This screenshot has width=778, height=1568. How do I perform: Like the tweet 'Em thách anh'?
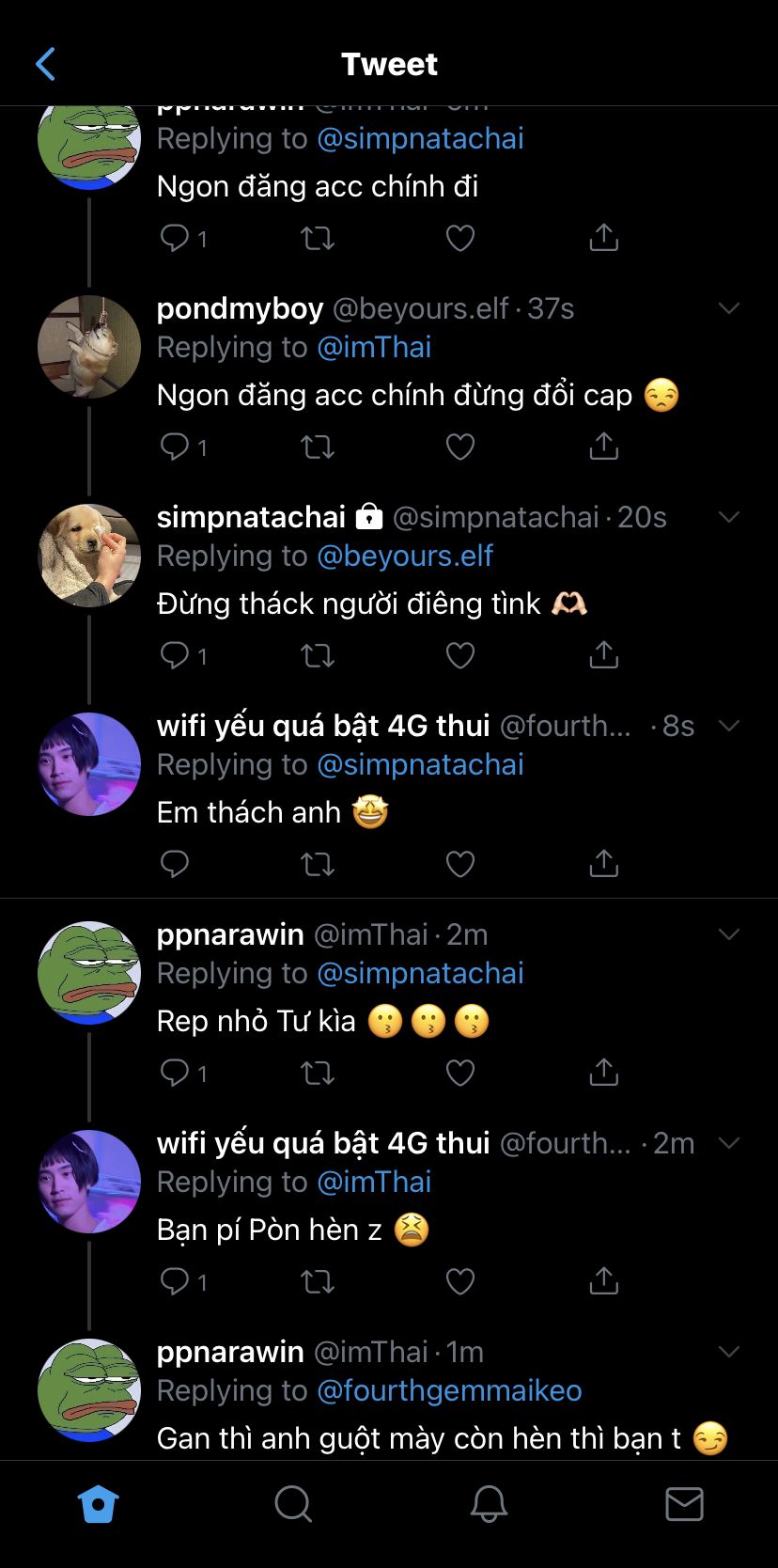coord(459,863)
